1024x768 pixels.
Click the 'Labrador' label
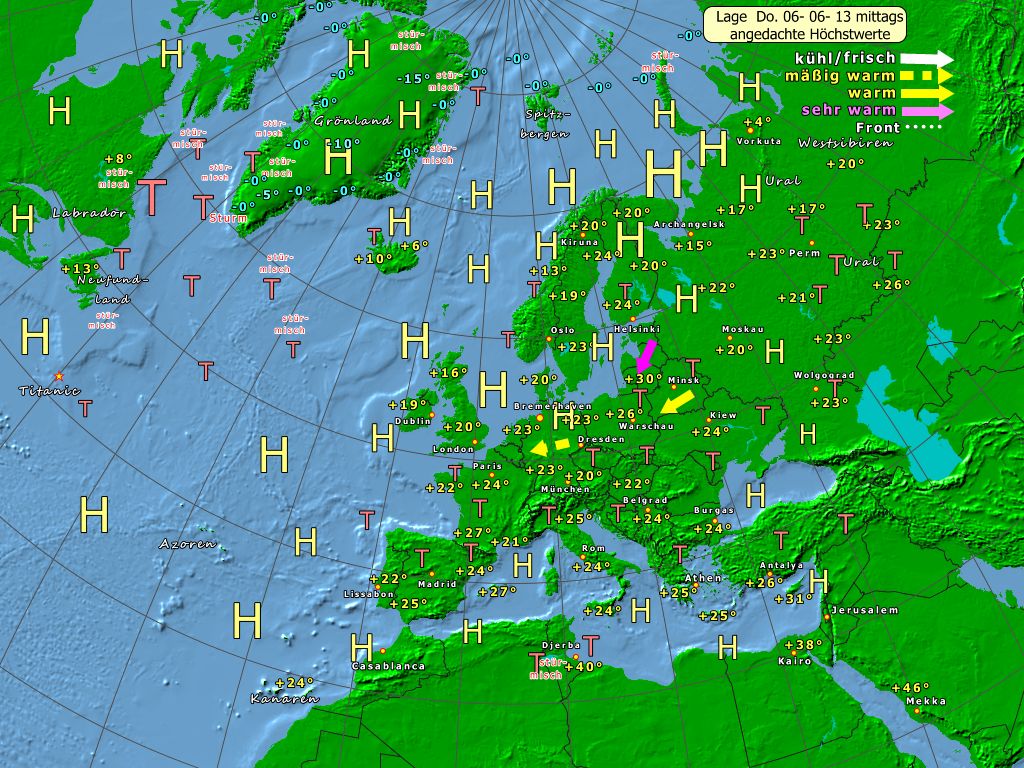89,213
